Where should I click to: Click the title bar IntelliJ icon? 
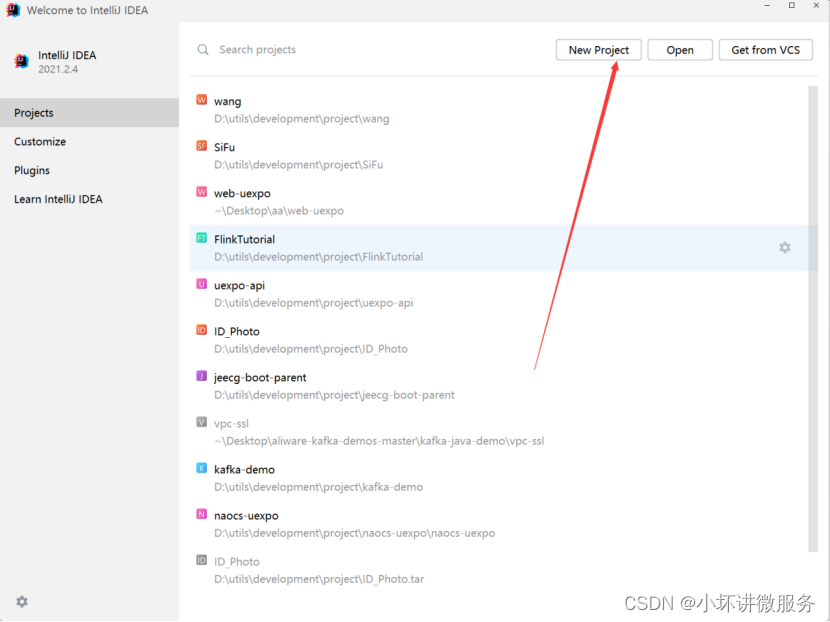click(13, 10)
